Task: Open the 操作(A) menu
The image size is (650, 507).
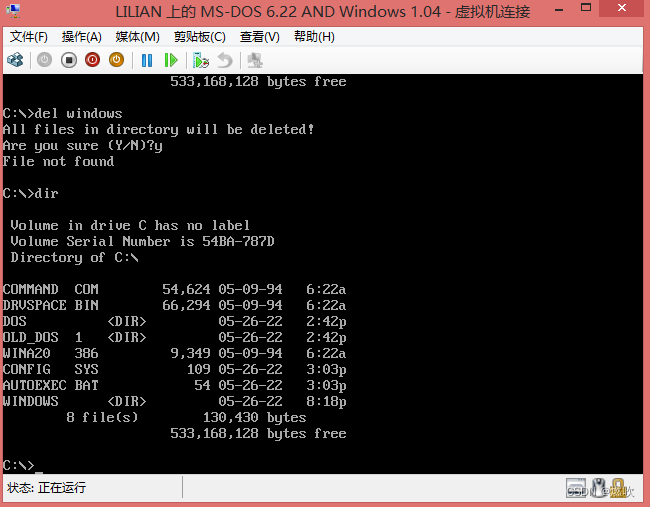Action: tap(82, 37)
